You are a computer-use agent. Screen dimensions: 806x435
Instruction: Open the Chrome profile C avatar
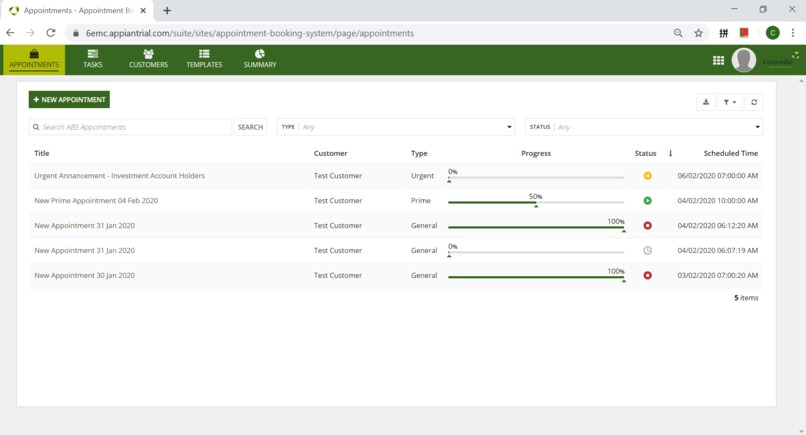click(772, 33)
